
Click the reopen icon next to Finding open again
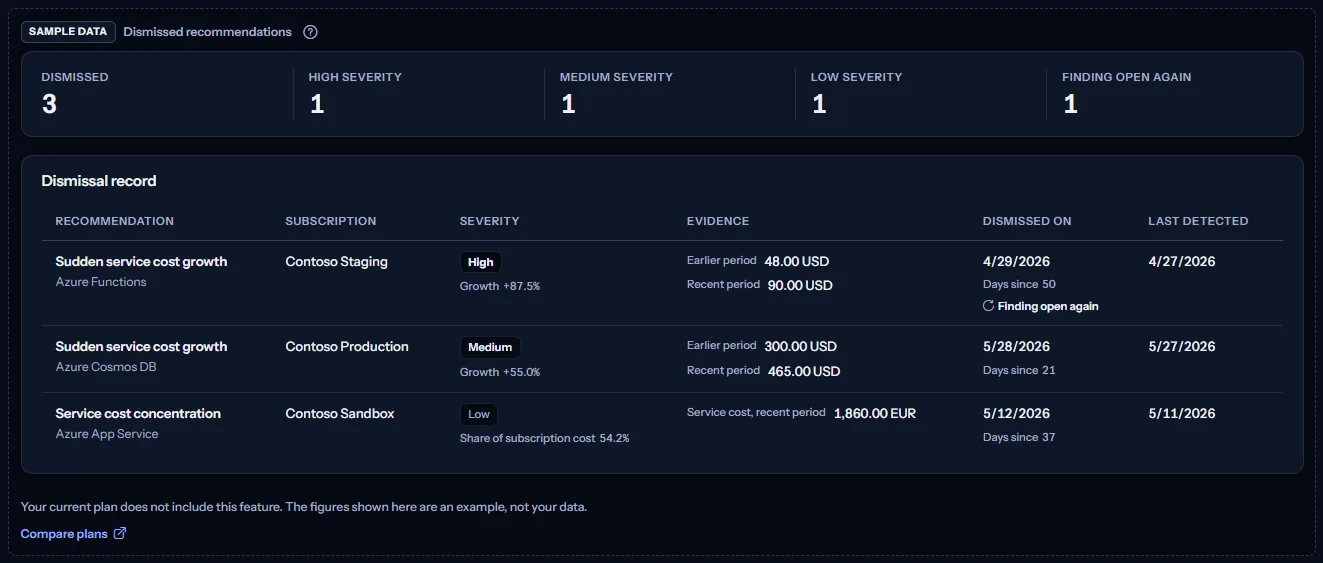(x=988, y=306)
